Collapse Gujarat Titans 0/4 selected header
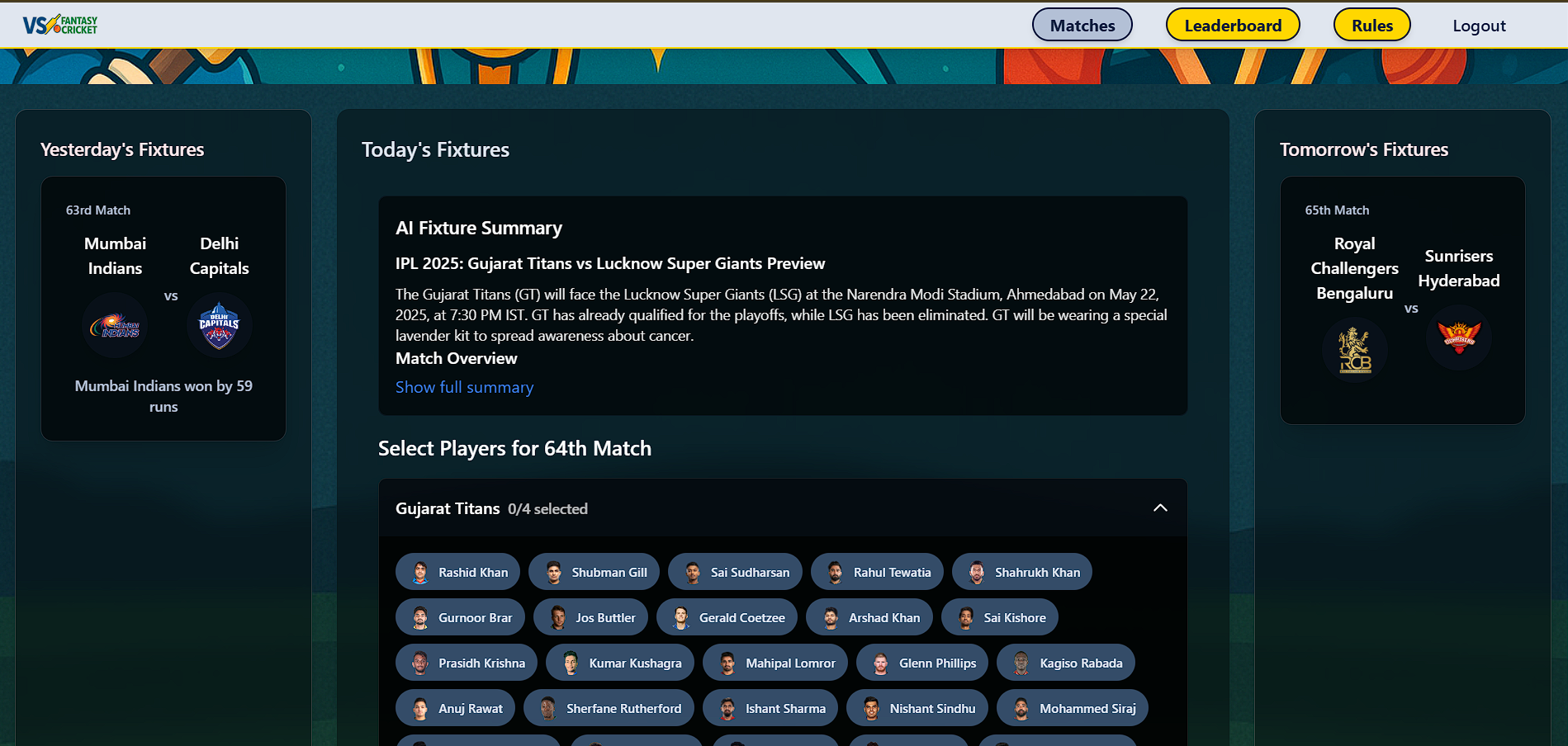Image resolution: width=1568 pixels, height=746 pixels. coord(491,508)
